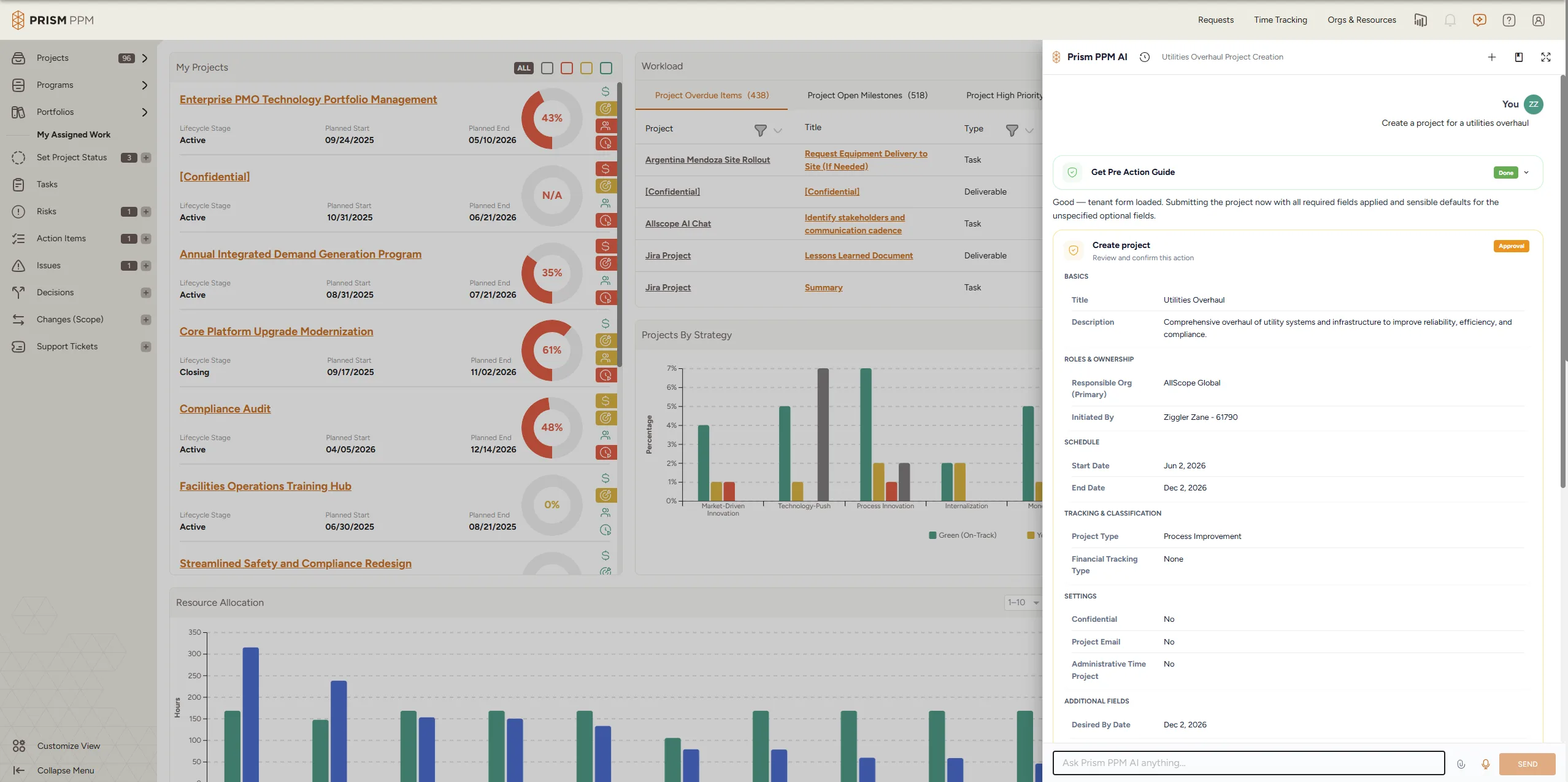Click budget dollar icon for Compliance Audit
The width and height of the screenshot is (1568, 782).
coord(605,401)
